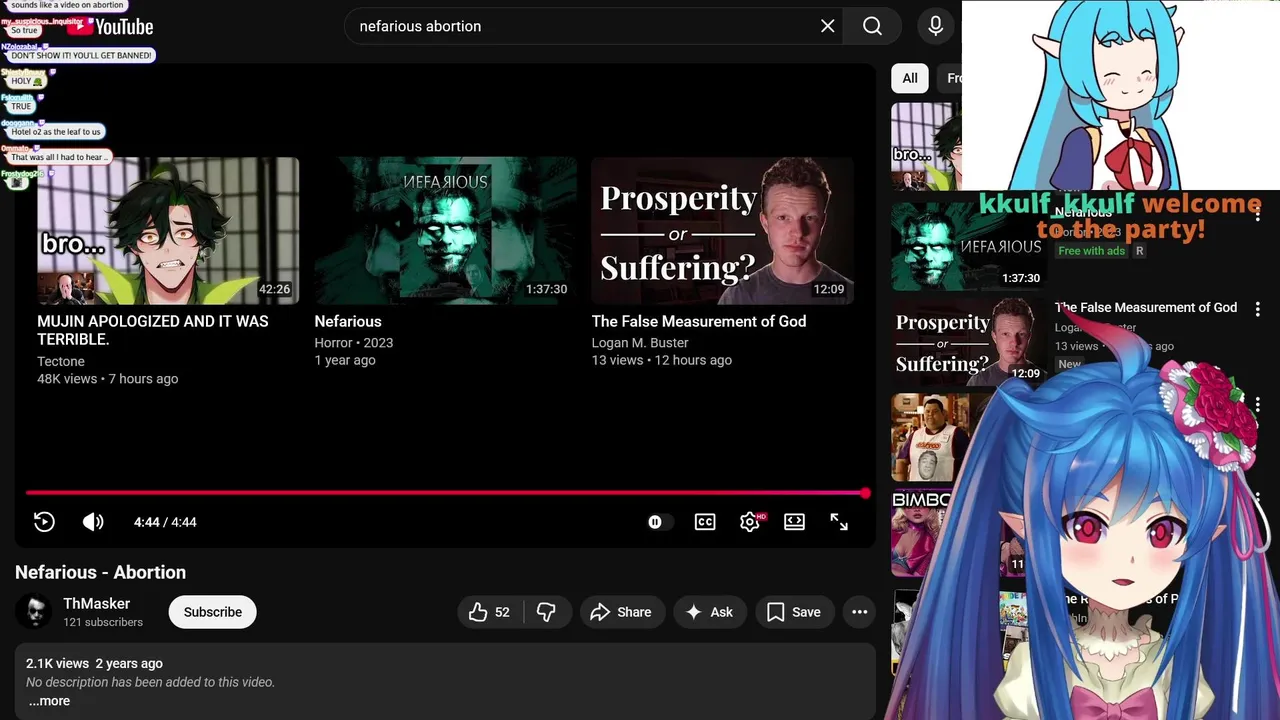Open the YouTube home logo
The image size is (1280, 720).
click(110, 26)
